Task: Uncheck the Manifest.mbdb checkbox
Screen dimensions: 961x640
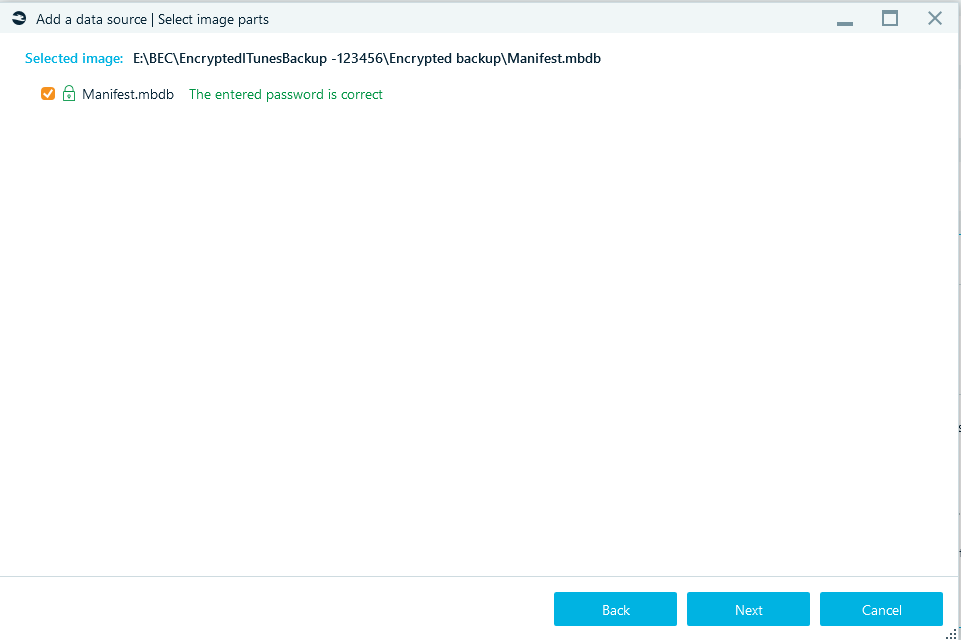Action: (48, 94)
